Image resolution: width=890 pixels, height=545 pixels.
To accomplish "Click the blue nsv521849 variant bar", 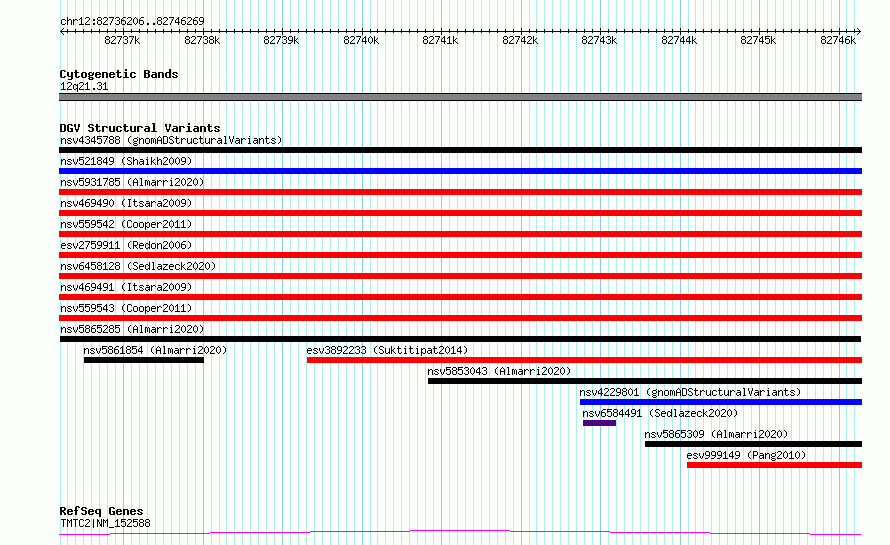I will pyautogui.click(x=460, y=171).
